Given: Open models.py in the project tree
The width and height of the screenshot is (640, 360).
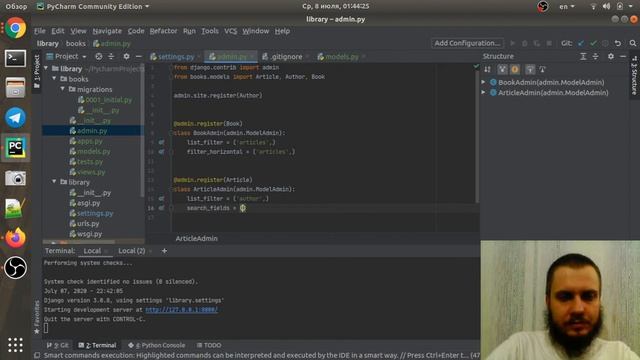Looking at the screenshot, I should pyautogui.click(x=90, y=151).
